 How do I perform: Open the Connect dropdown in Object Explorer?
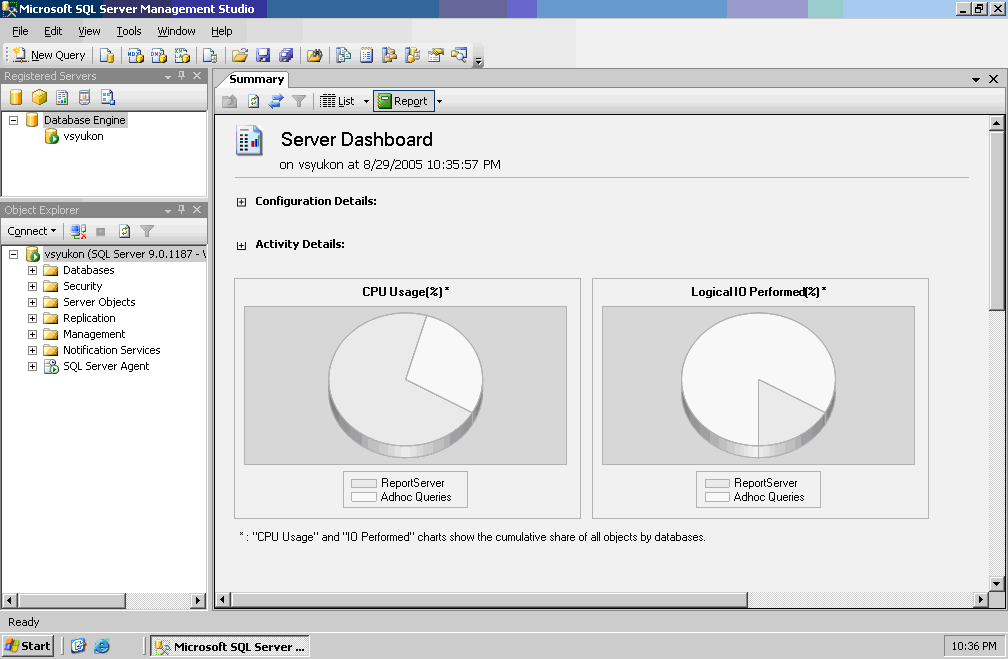click(31, 231)
